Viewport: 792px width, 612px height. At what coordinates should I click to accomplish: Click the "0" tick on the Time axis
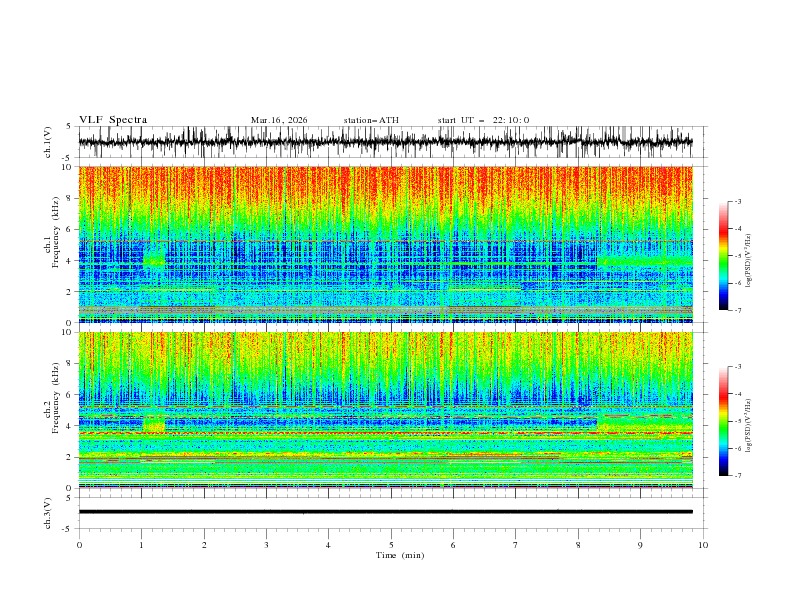point(79,545)
